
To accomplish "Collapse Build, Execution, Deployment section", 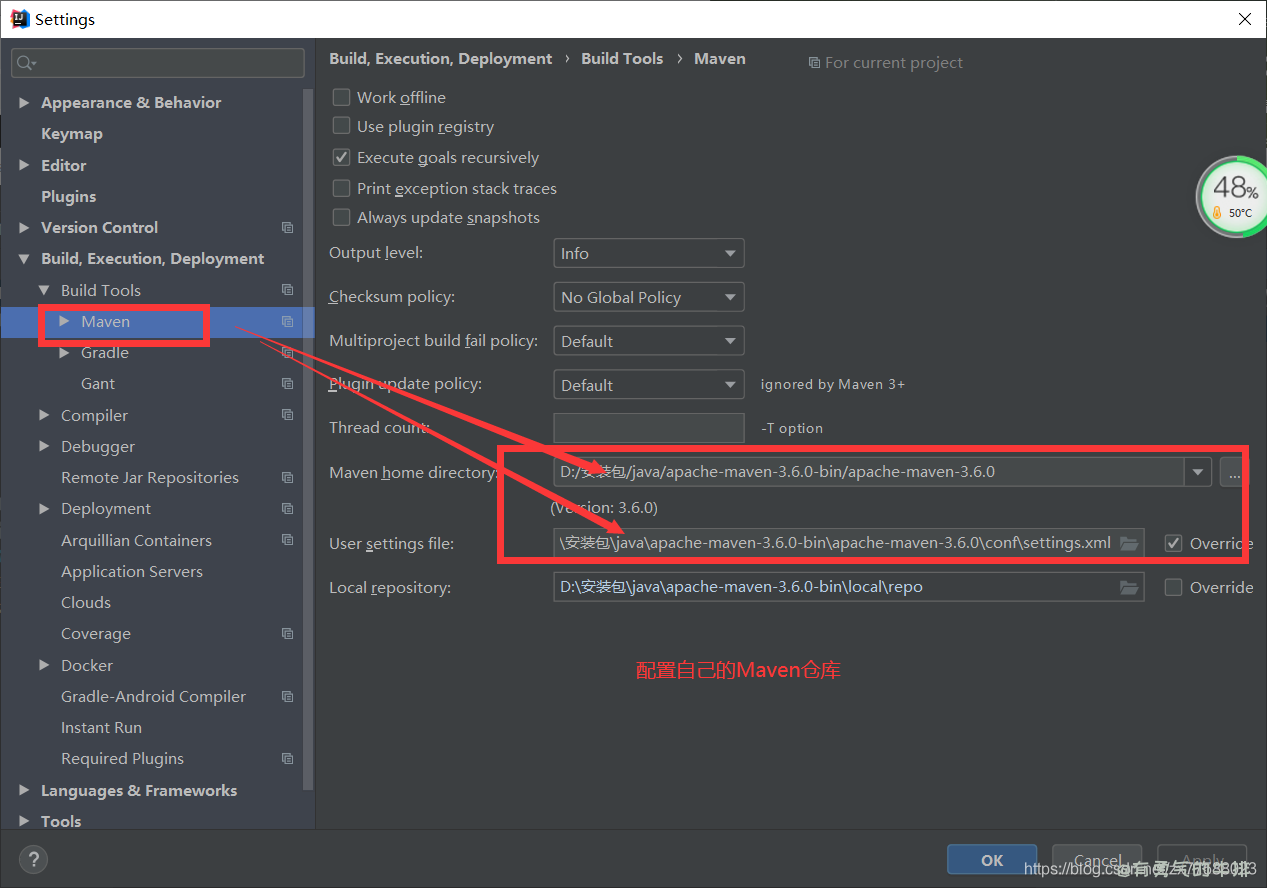I will pos(24,259).
